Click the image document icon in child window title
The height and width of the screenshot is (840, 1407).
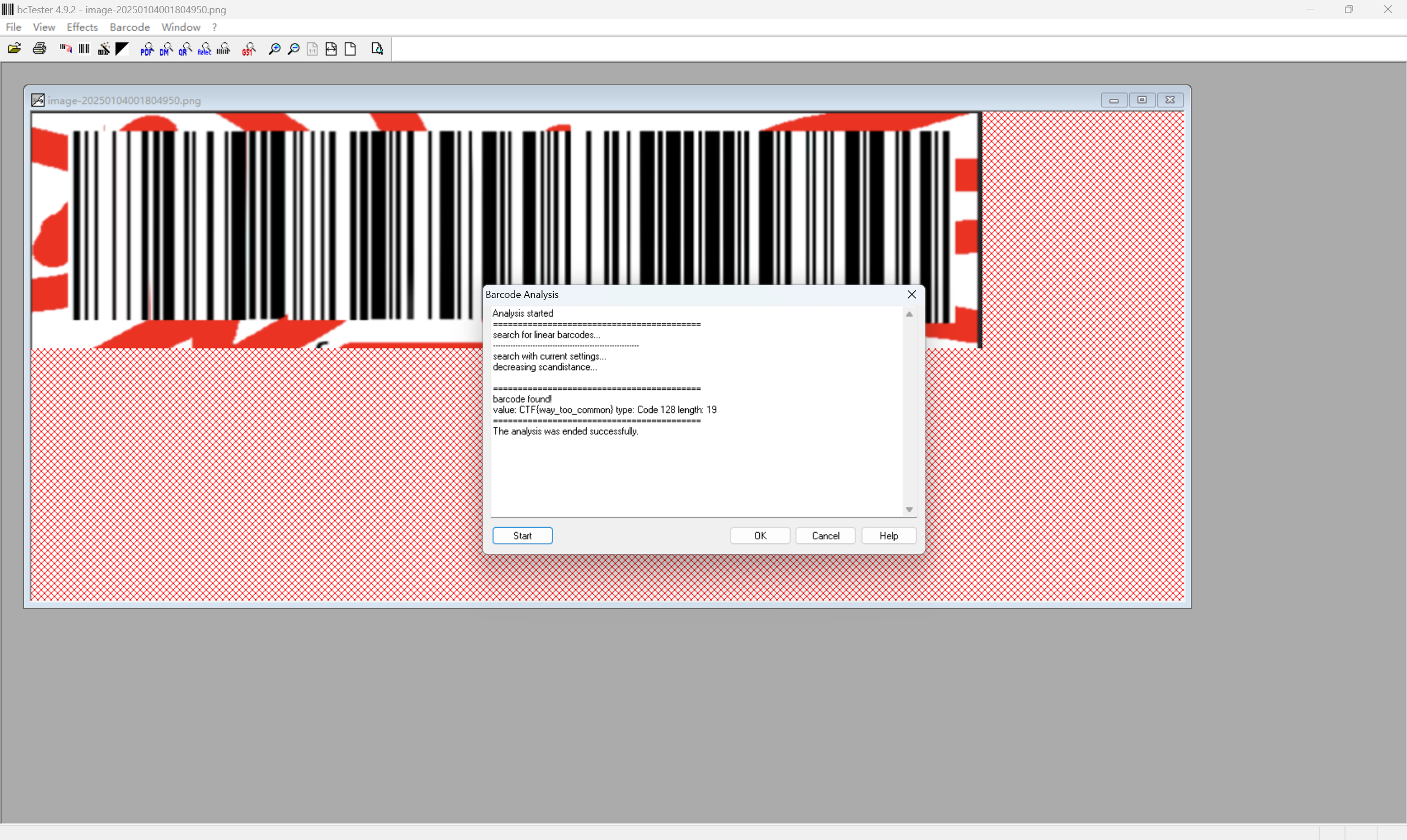(38, 100)
